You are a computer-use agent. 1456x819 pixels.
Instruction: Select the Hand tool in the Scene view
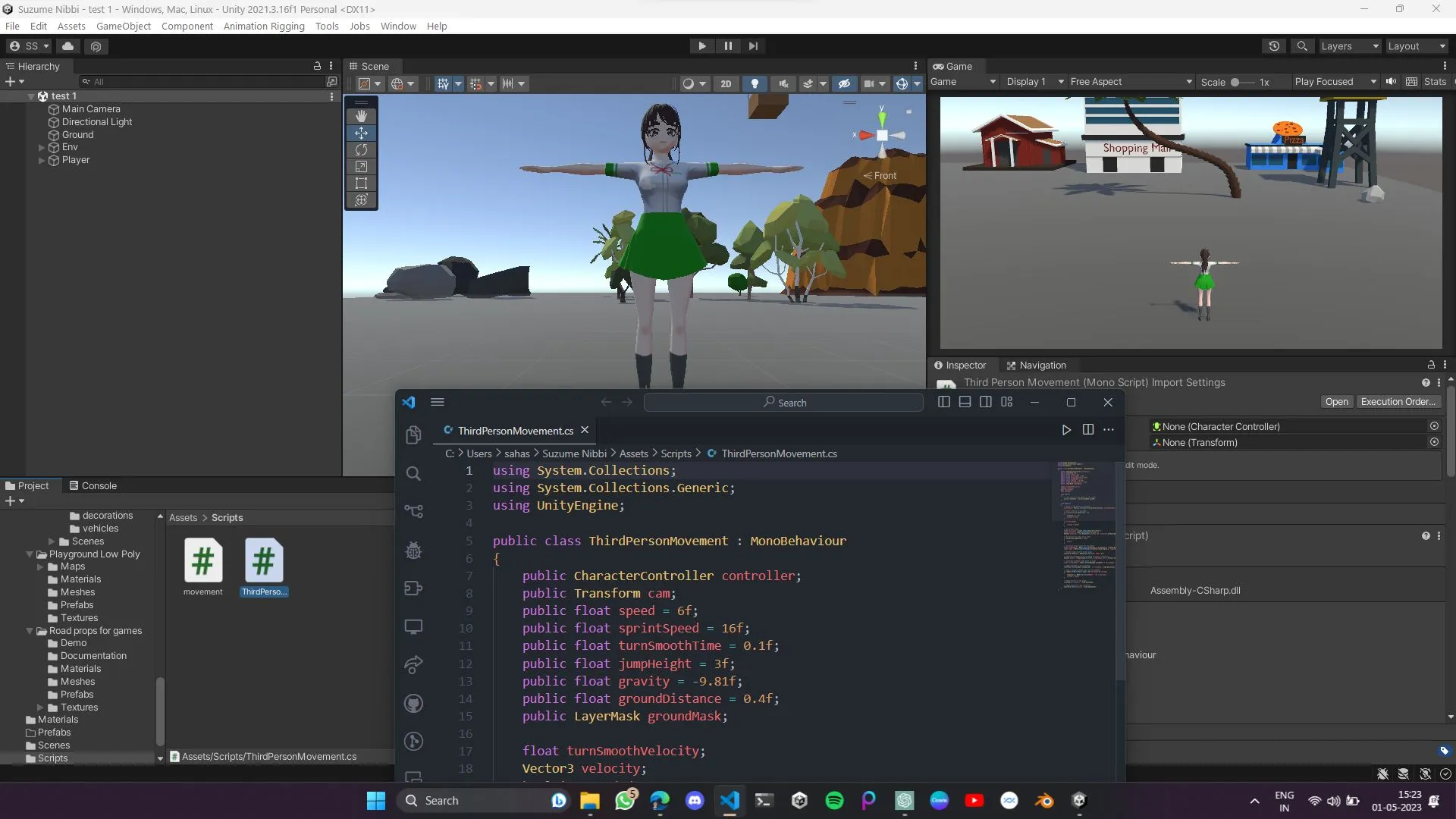pyautogui.click(x=361, y=115)
